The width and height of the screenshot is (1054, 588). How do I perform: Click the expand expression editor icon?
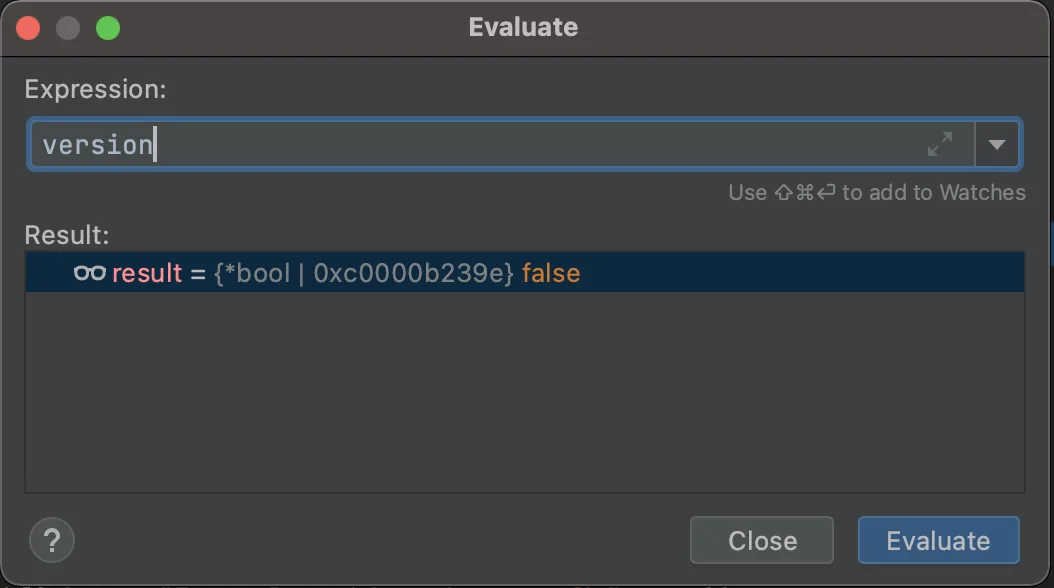(939, 144)
